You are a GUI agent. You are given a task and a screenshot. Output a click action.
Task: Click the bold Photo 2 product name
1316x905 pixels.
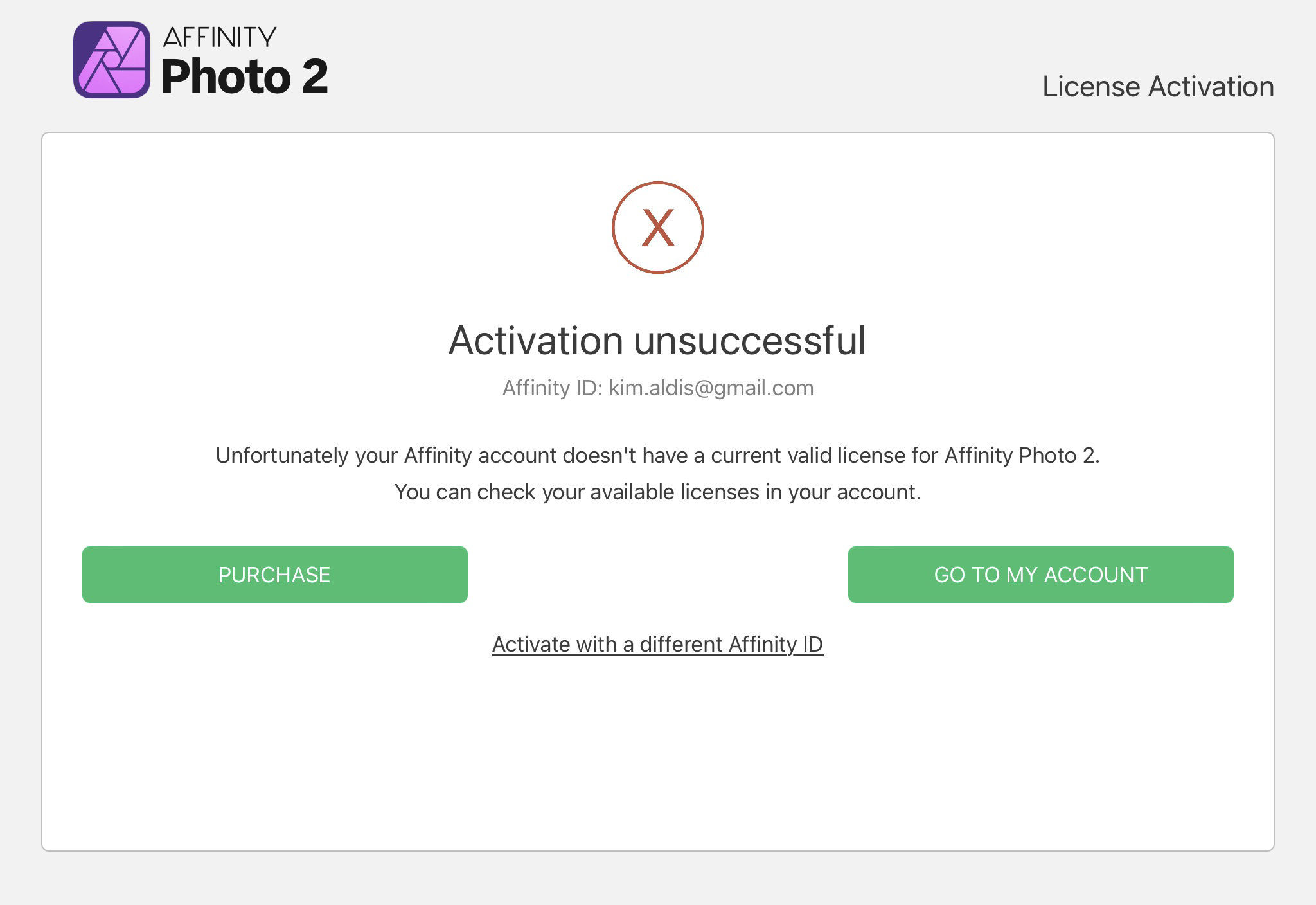pos(244,76)
